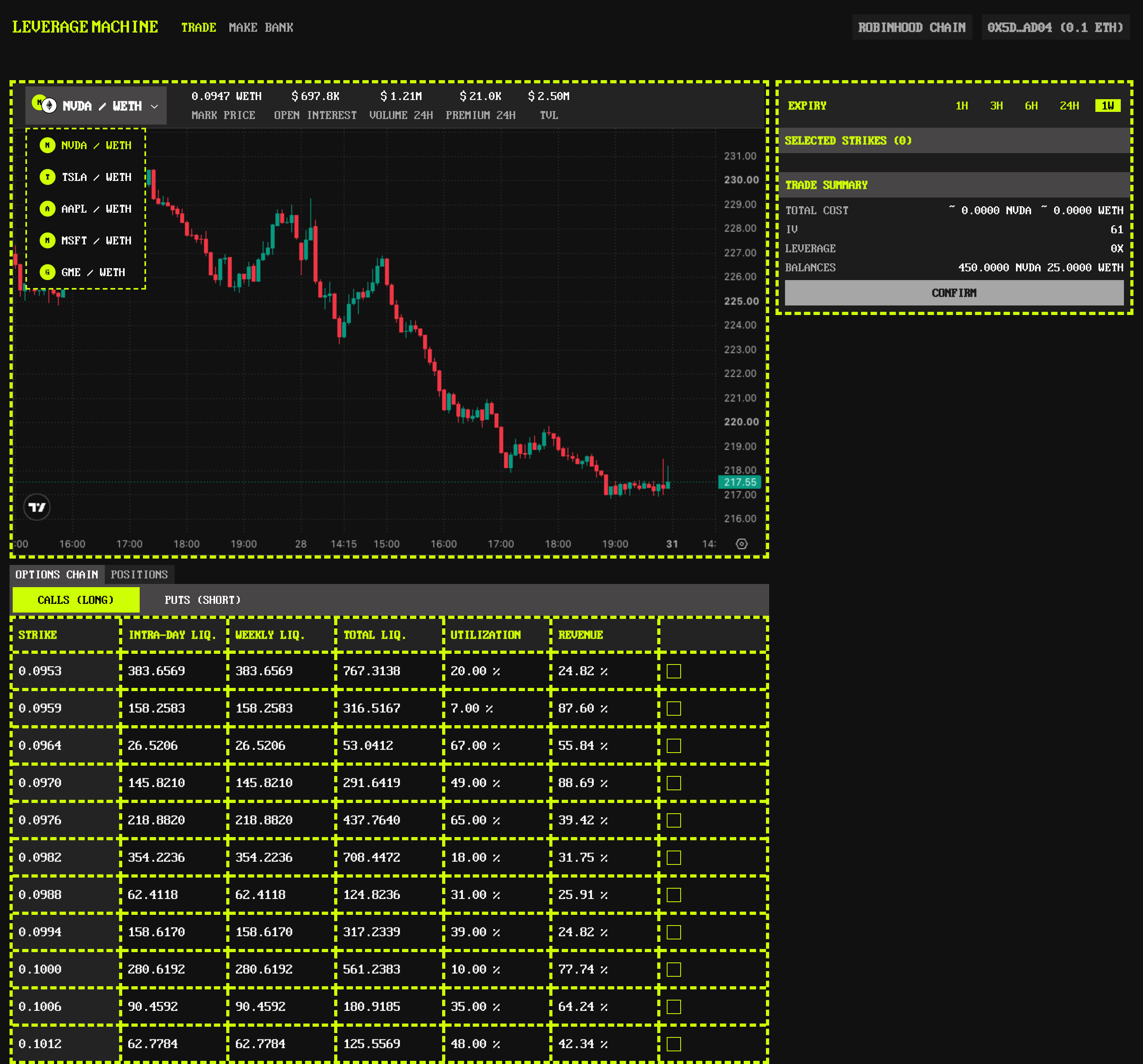Check the box for strike 0.0970

(674, 784)
